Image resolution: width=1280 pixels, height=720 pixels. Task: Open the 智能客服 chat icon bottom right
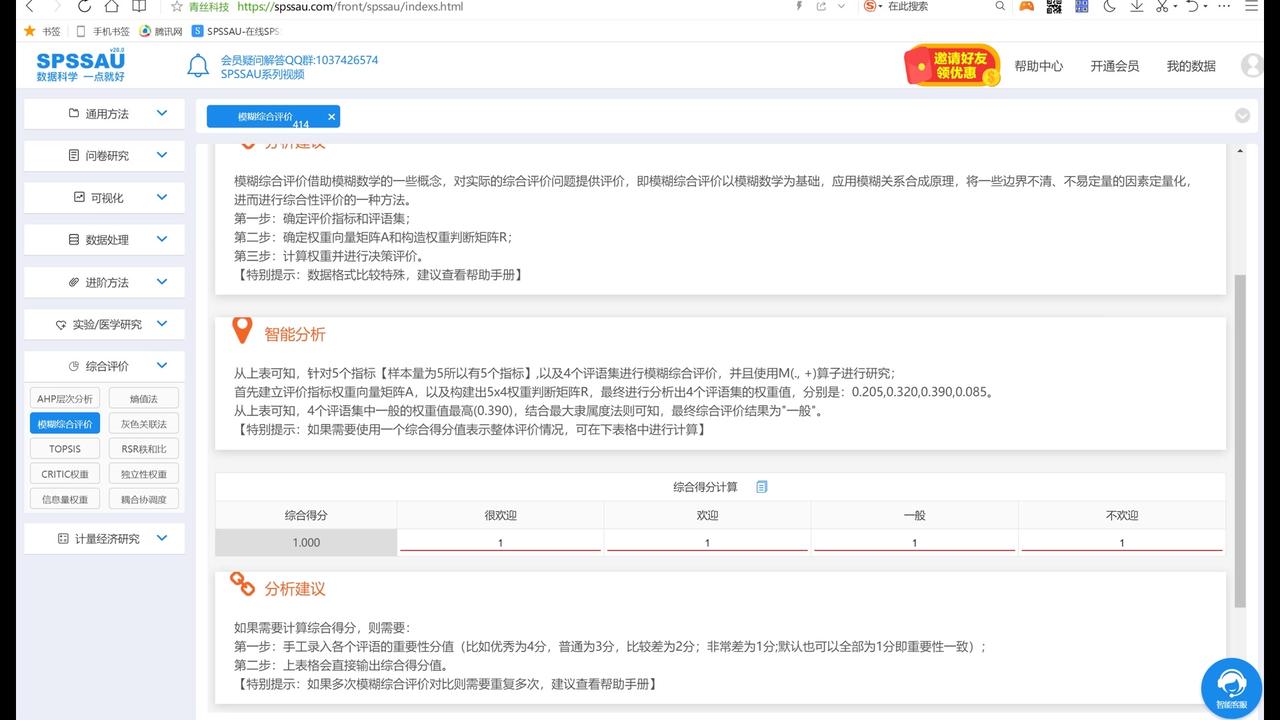coord(1231,687)
